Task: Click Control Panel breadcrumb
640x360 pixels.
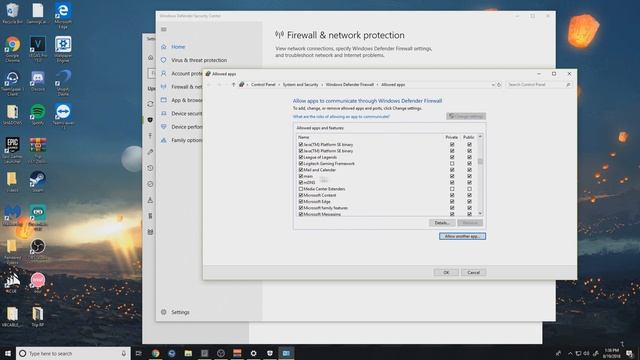Action: point(263,84)
